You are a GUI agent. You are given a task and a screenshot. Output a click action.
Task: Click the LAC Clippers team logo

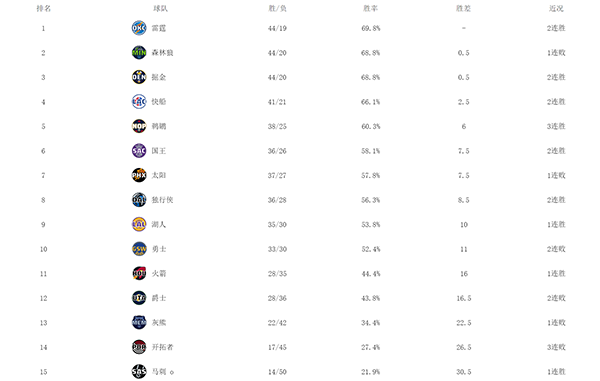tap(139, 102)
